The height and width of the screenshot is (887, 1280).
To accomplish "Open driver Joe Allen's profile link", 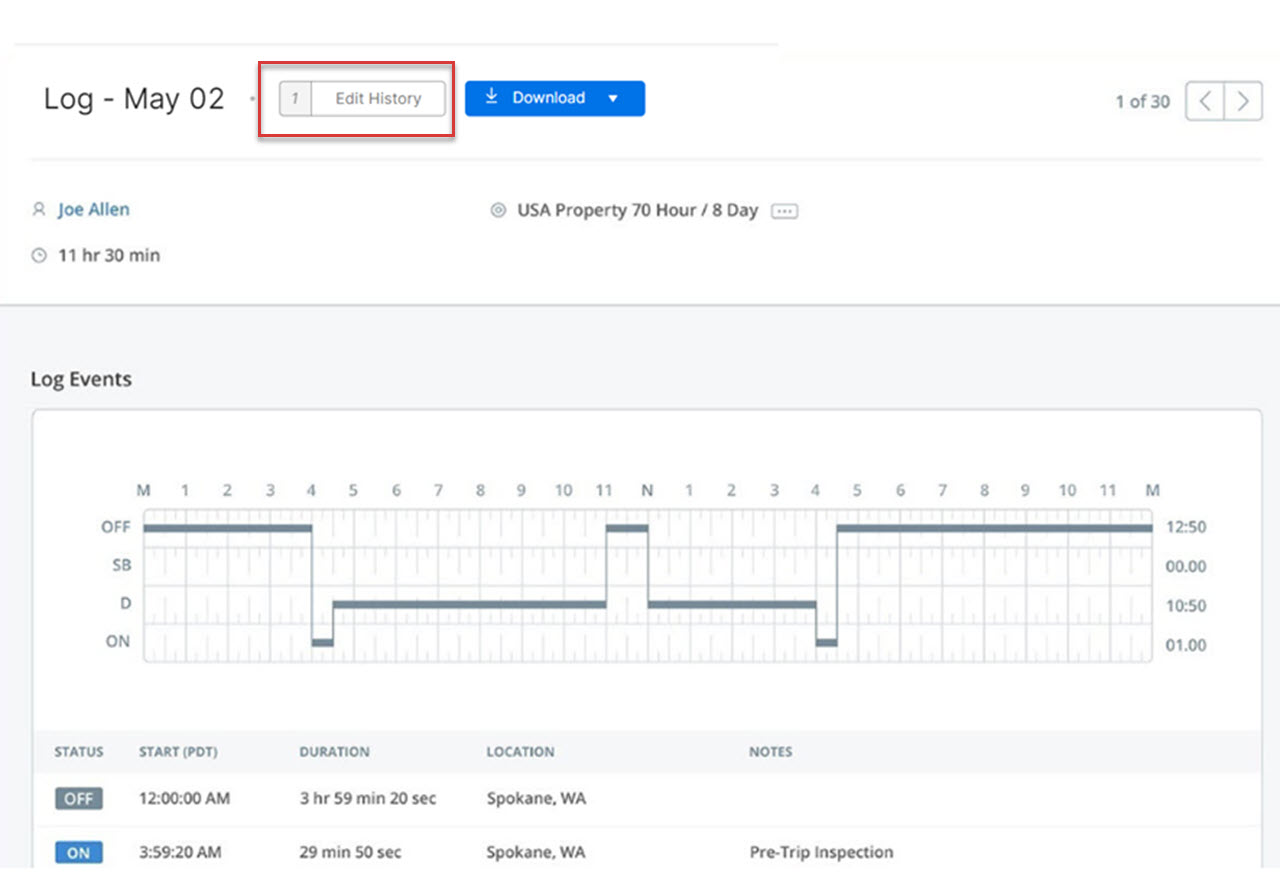I will [x=93, y=210].
